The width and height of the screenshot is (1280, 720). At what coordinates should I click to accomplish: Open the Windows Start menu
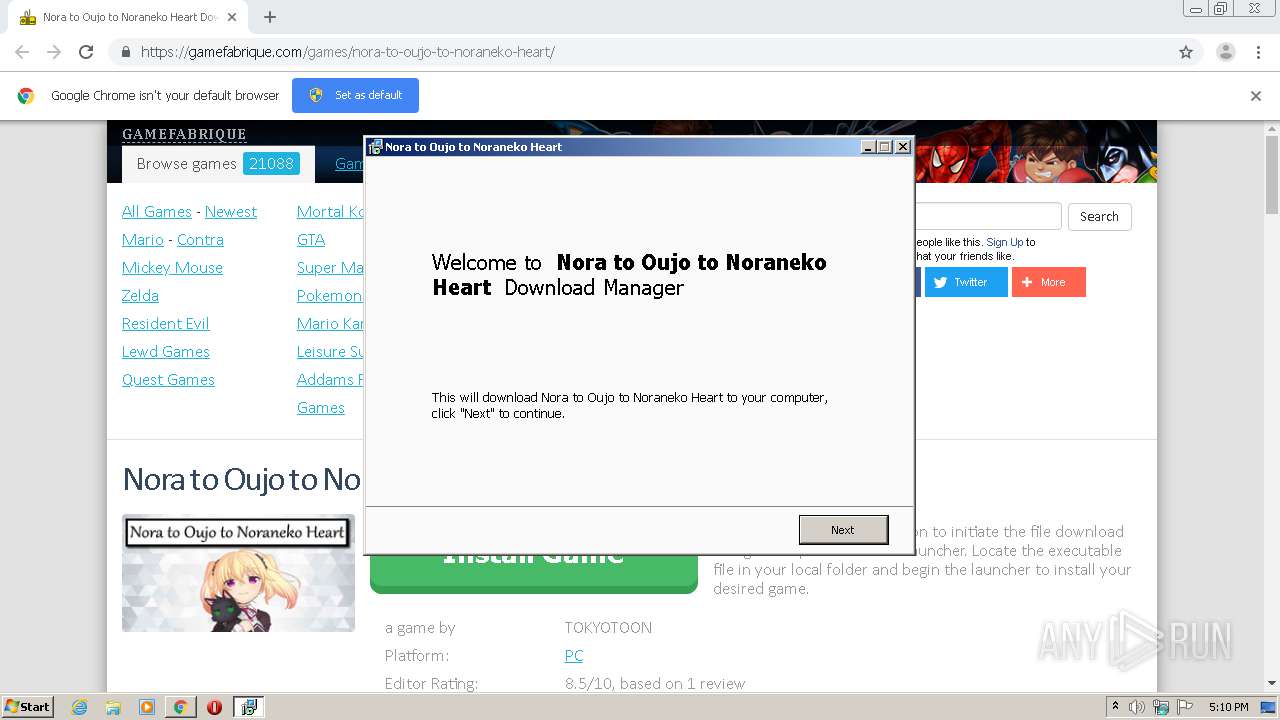(x=27, y=706)
